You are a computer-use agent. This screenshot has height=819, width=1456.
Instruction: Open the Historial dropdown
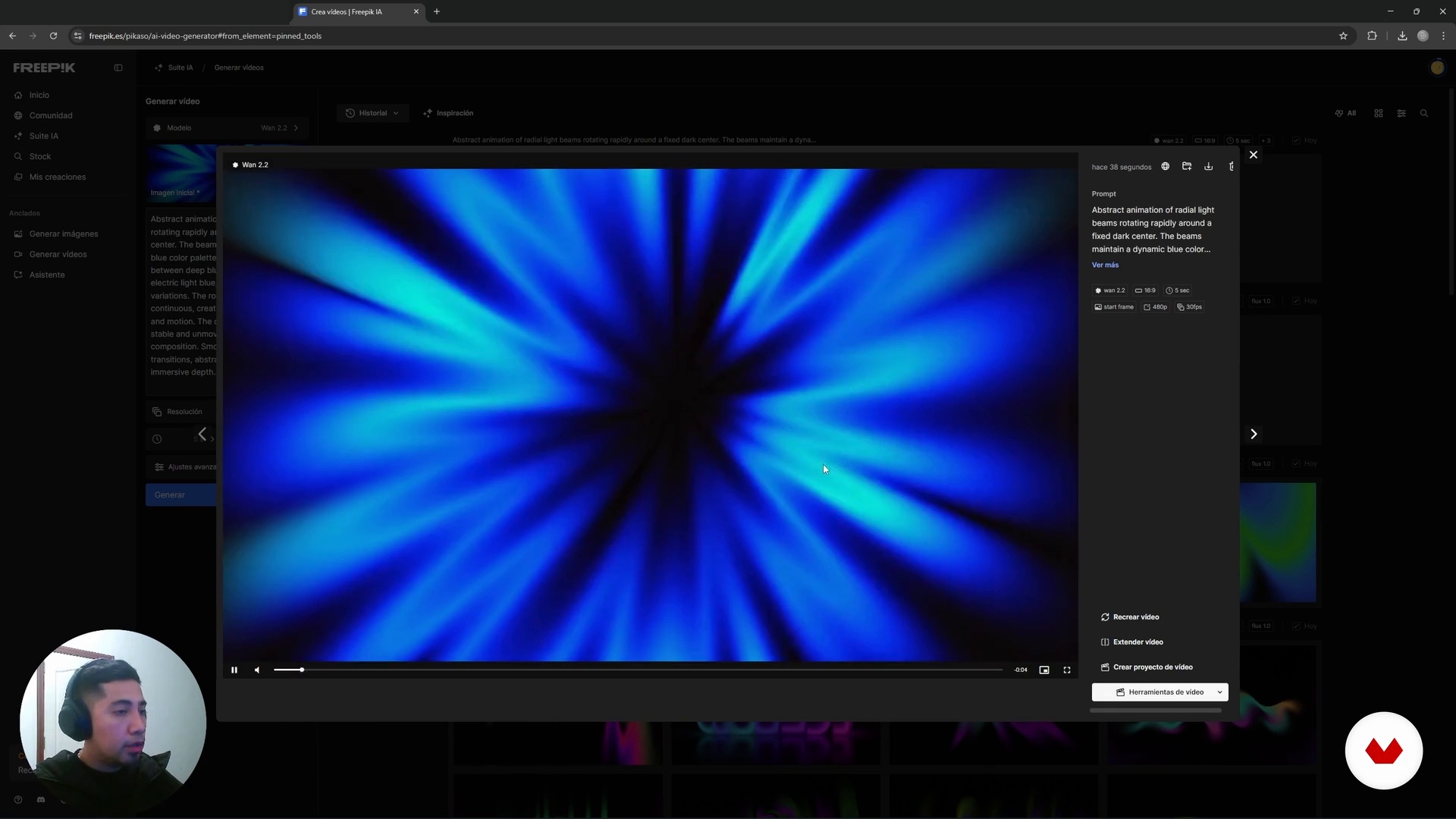click(x=372, y=114)
